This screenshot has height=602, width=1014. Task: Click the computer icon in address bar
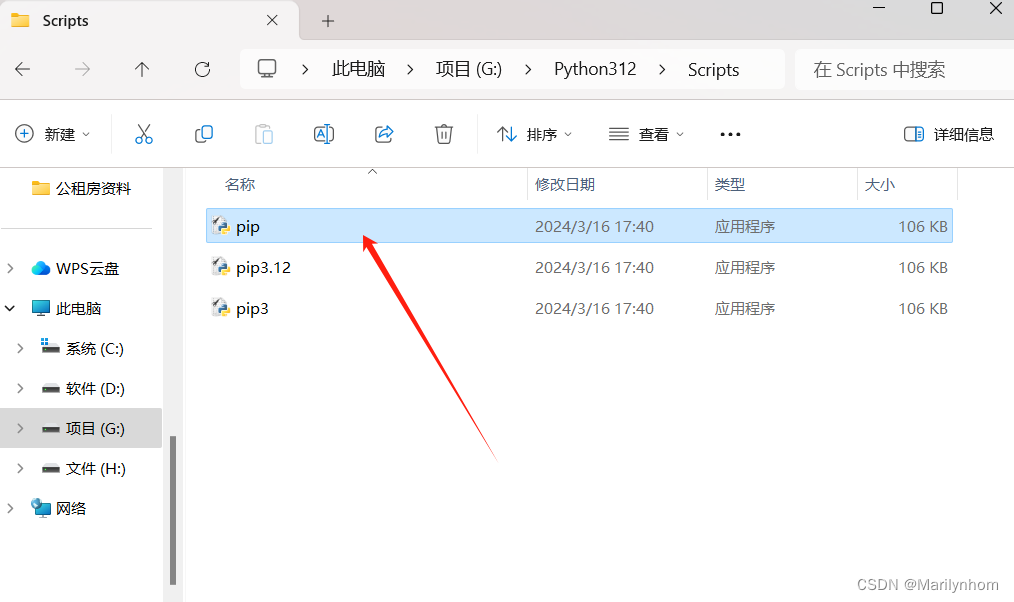(267, 69)
